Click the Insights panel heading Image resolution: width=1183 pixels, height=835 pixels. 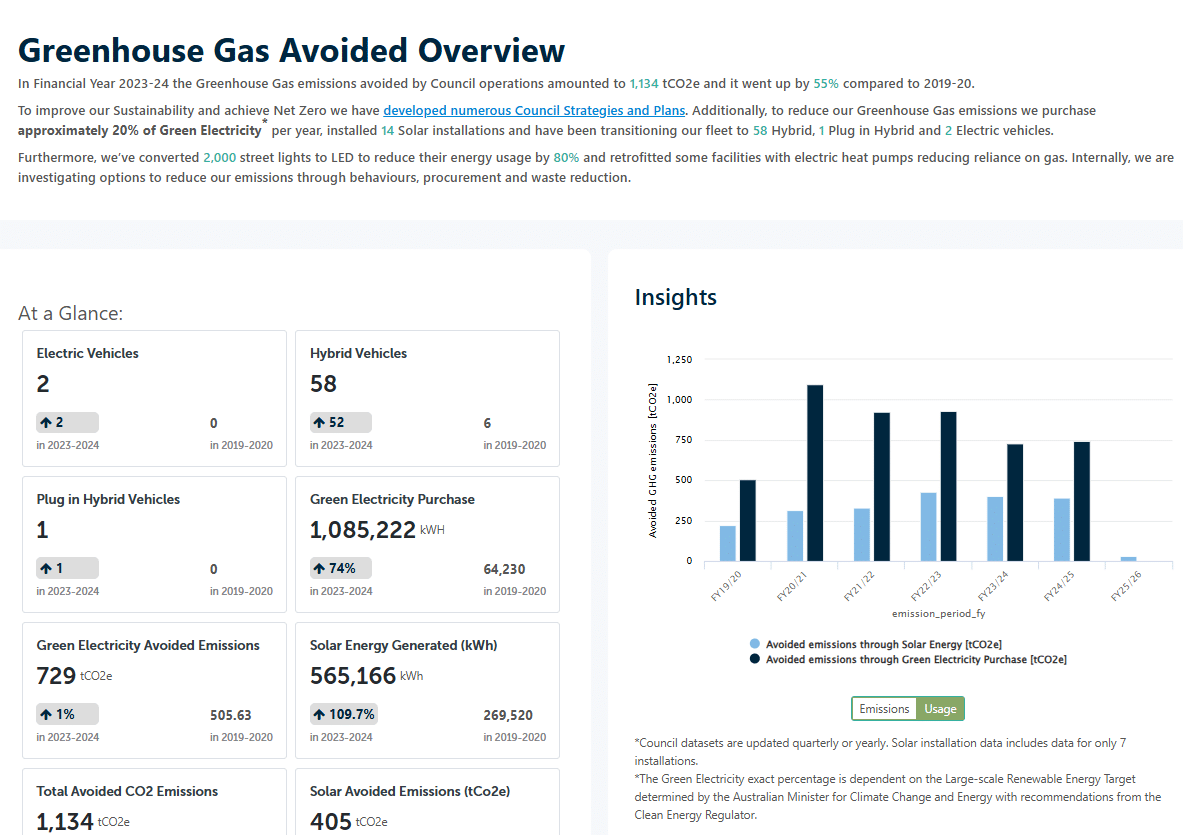tap(676, 297)
